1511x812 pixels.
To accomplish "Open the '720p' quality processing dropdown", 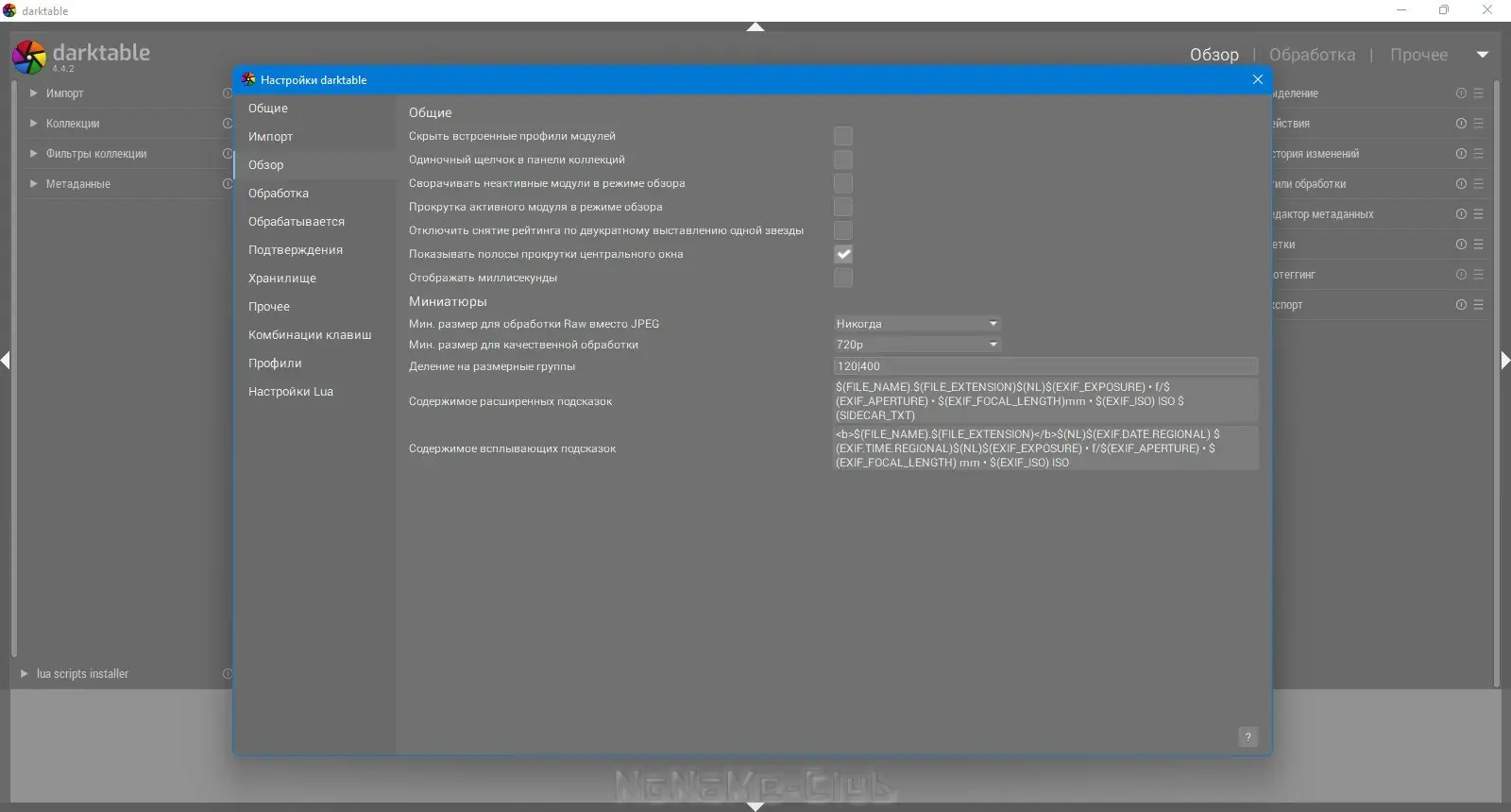I will [917, 345].
